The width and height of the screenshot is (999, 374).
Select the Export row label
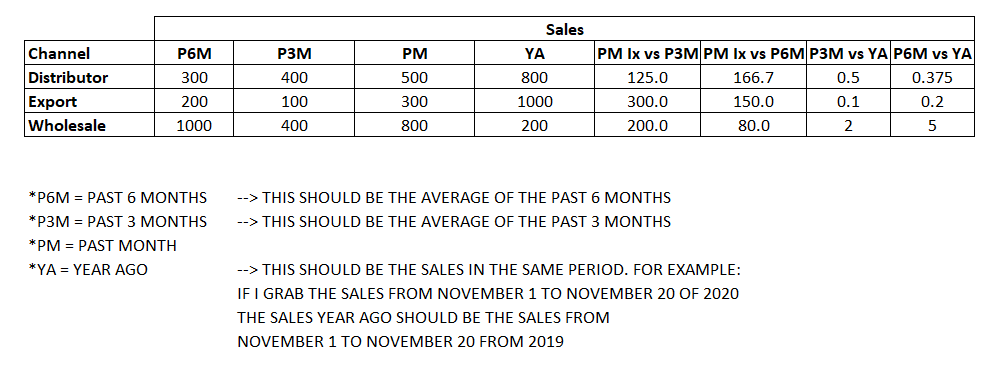(90, 101)
